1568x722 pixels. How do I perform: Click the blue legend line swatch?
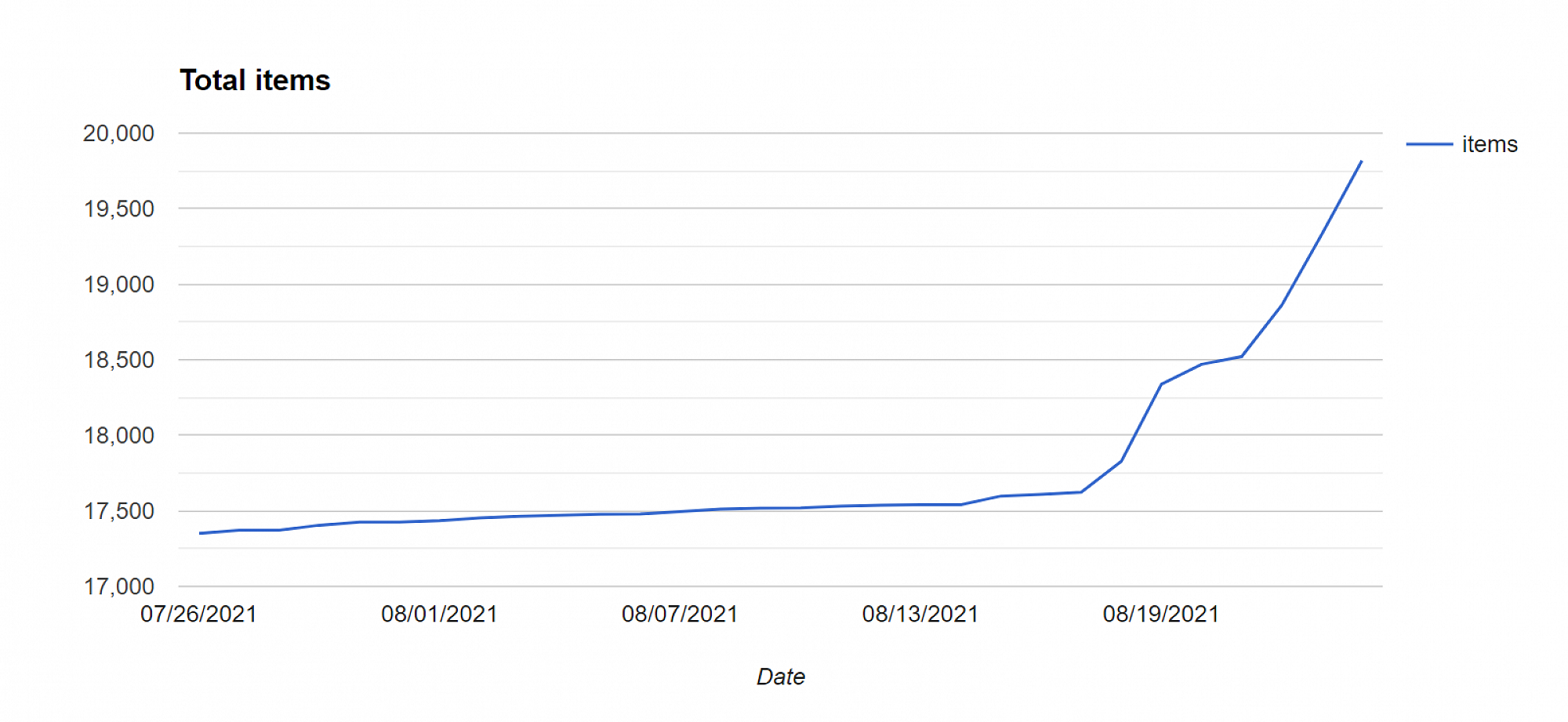(1428, 144)
